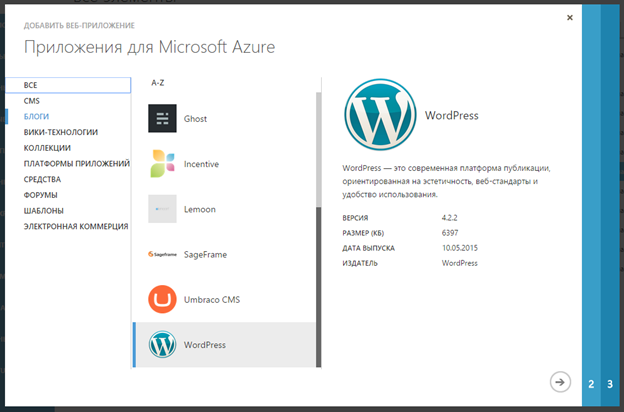Select the orange Umbraco CMS icon
This screenshot has width=624, height=412.
click(162, 300)
